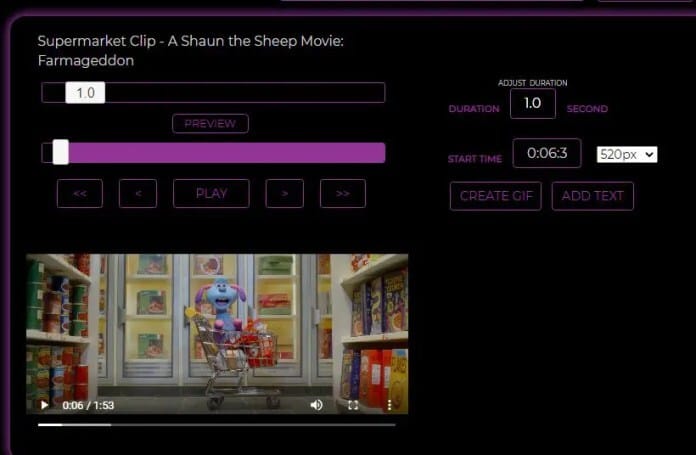
Task: Click the start time input showing 0:06:3
Action: tap(547, 153)
